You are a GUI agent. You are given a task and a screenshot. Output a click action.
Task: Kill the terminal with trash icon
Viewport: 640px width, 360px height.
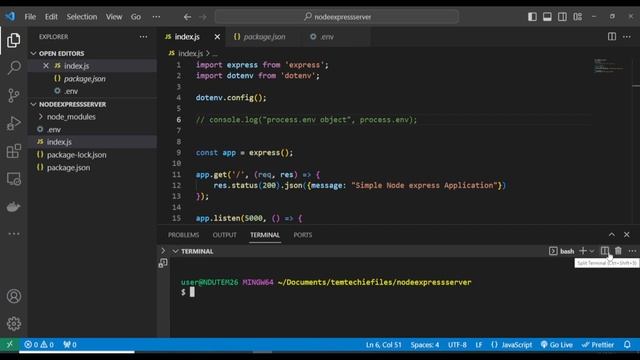pos(618,251)
